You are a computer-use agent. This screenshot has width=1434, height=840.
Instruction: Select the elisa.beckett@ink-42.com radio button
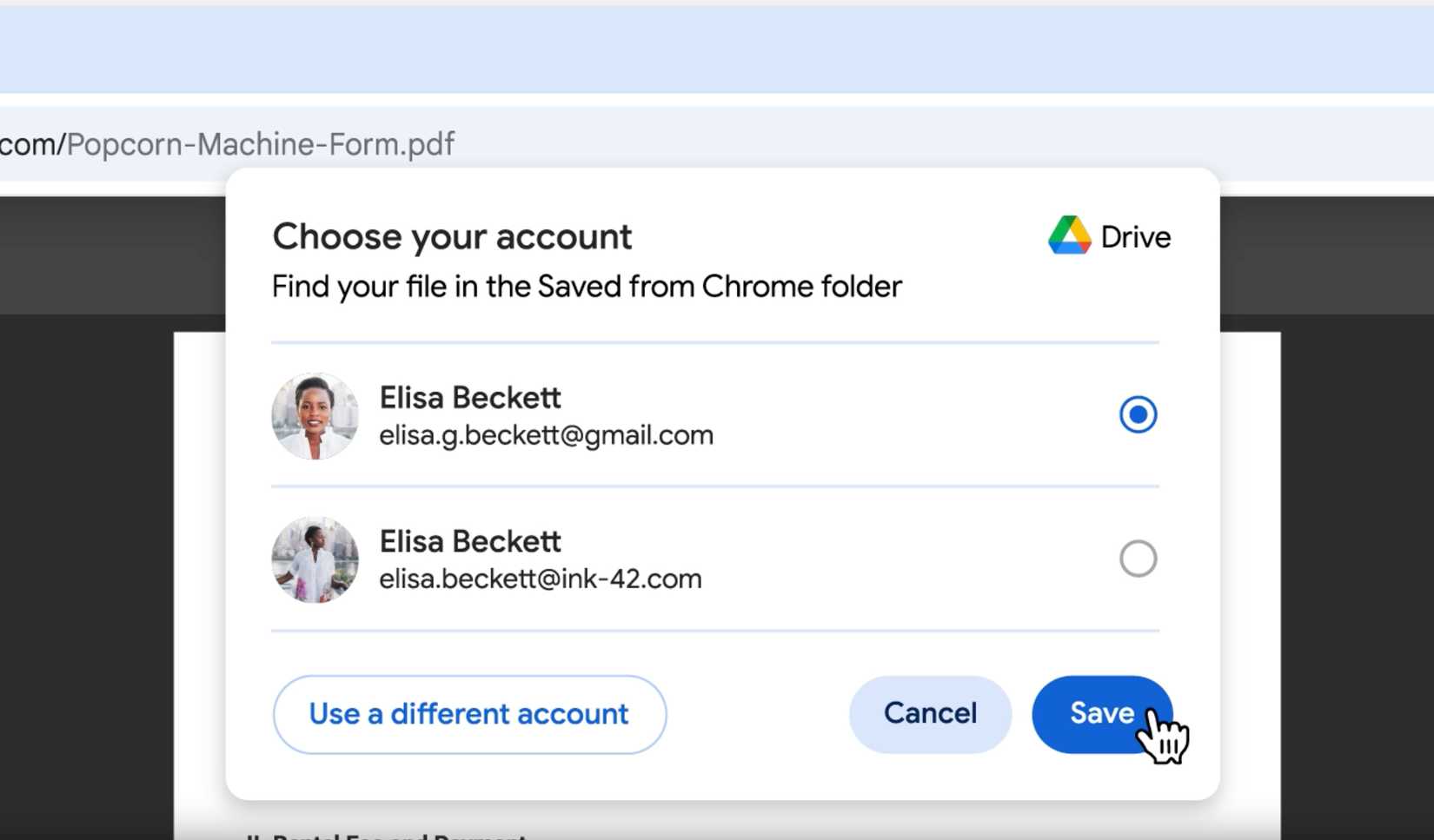(x=1139, y=559)
